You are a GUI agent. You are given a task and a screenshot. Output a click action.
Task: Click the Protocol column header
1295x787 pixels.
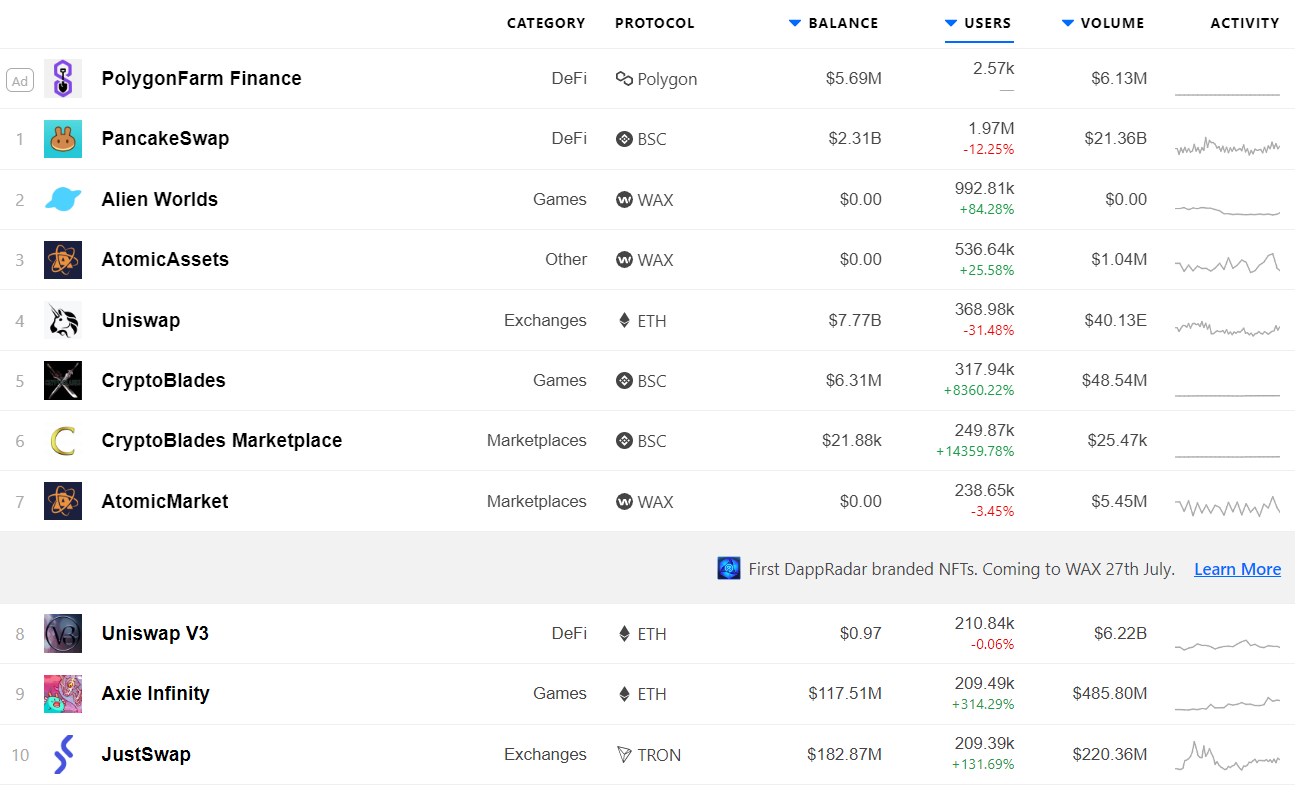[x=654, y=23]
